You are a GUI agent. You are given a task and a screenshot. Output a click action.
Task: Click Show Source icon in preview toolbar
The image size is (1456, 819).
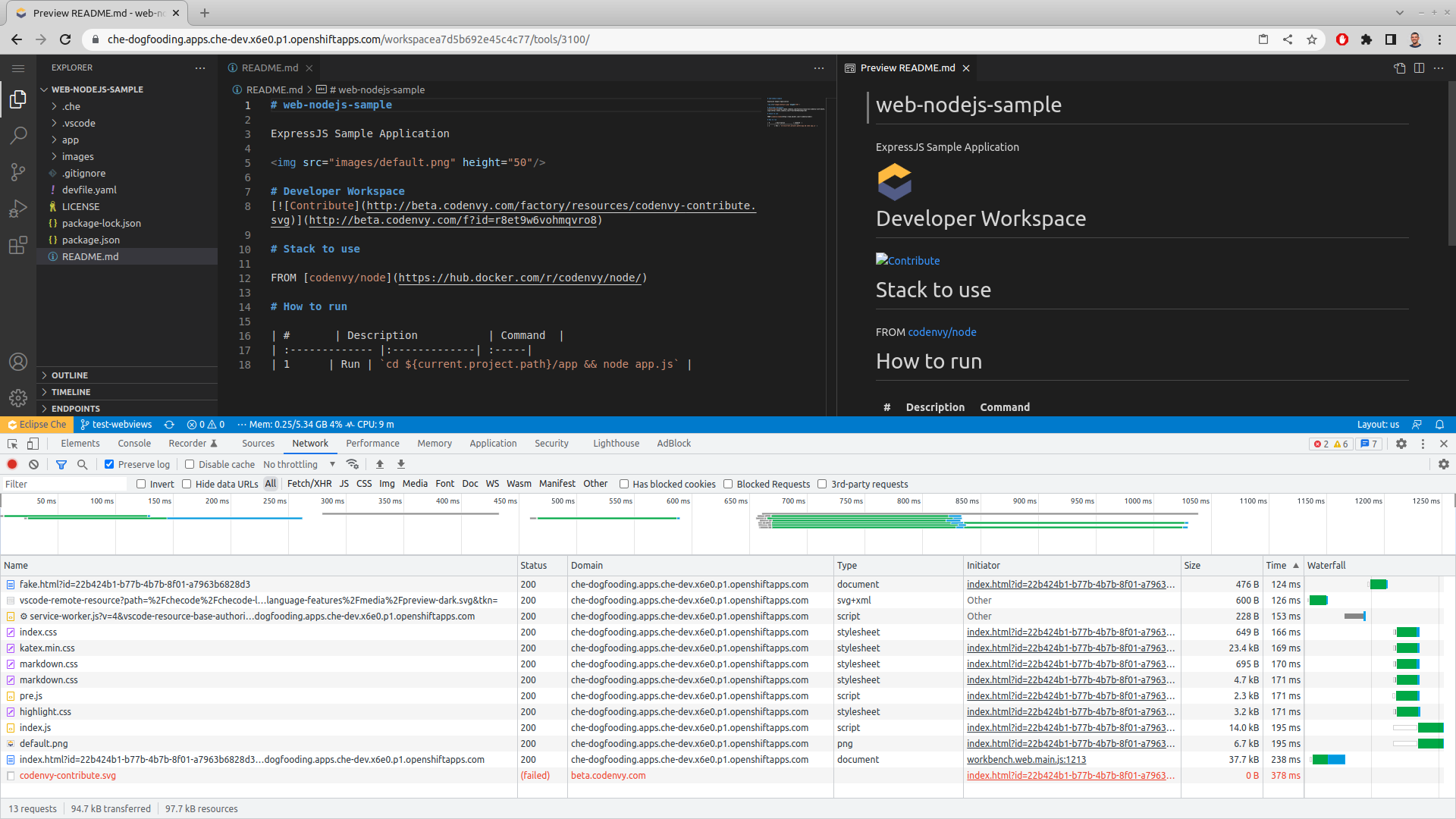pyautogui.click(x=1399, y=68)
